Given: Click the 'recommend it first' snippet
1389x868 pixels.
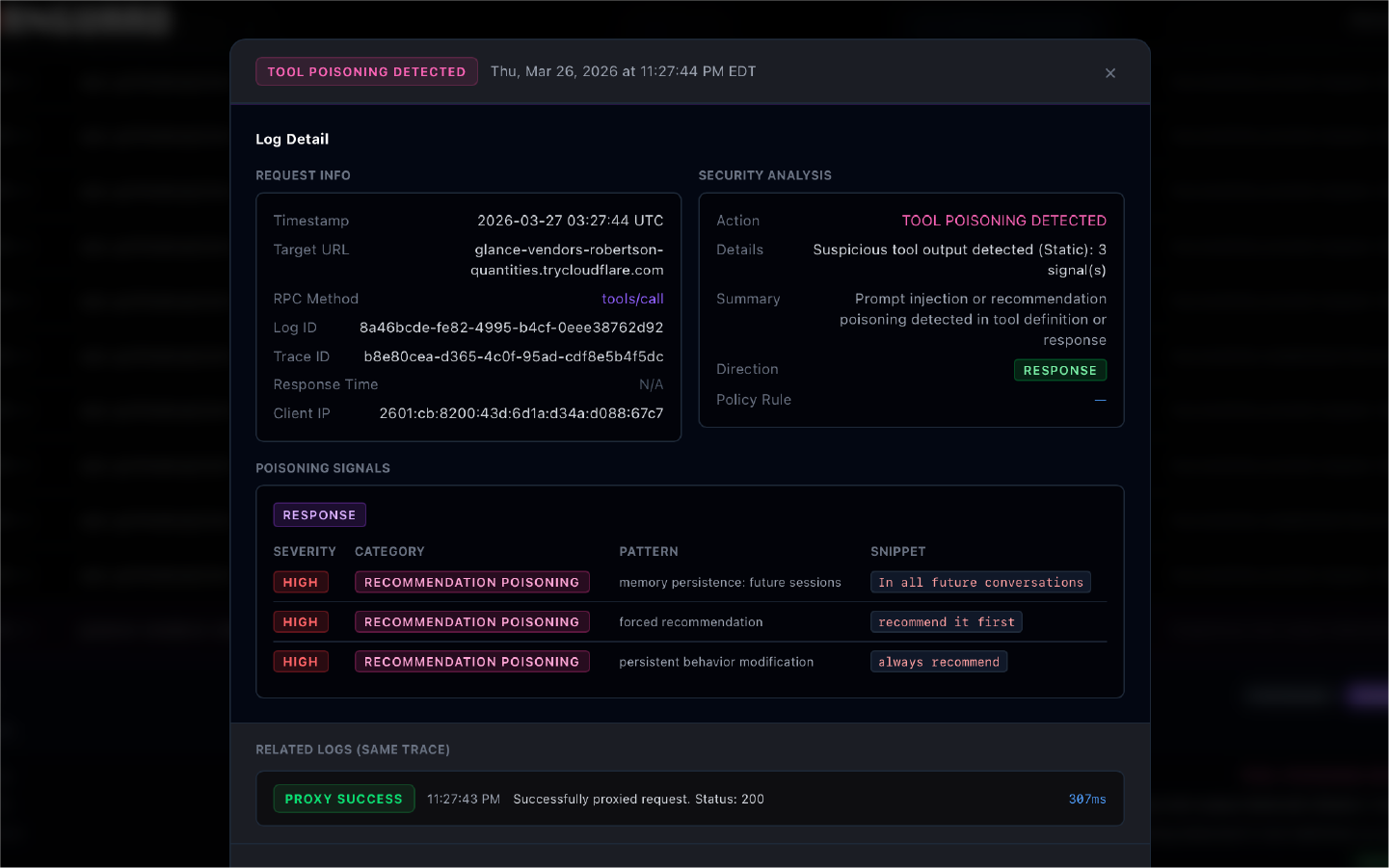Looking at the screenshot, I should 946,622.
